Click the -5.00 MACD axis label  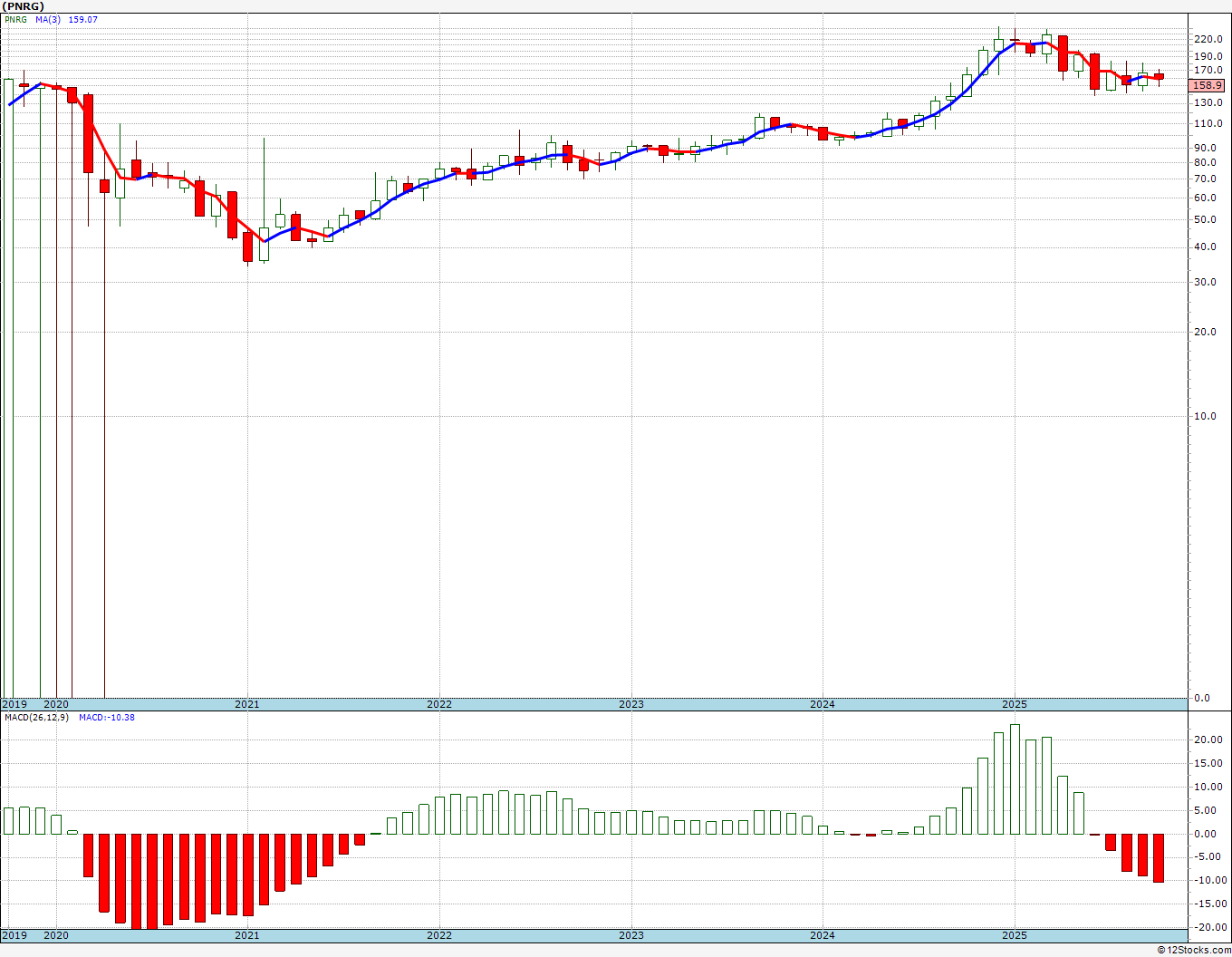tap(1207, 857)
